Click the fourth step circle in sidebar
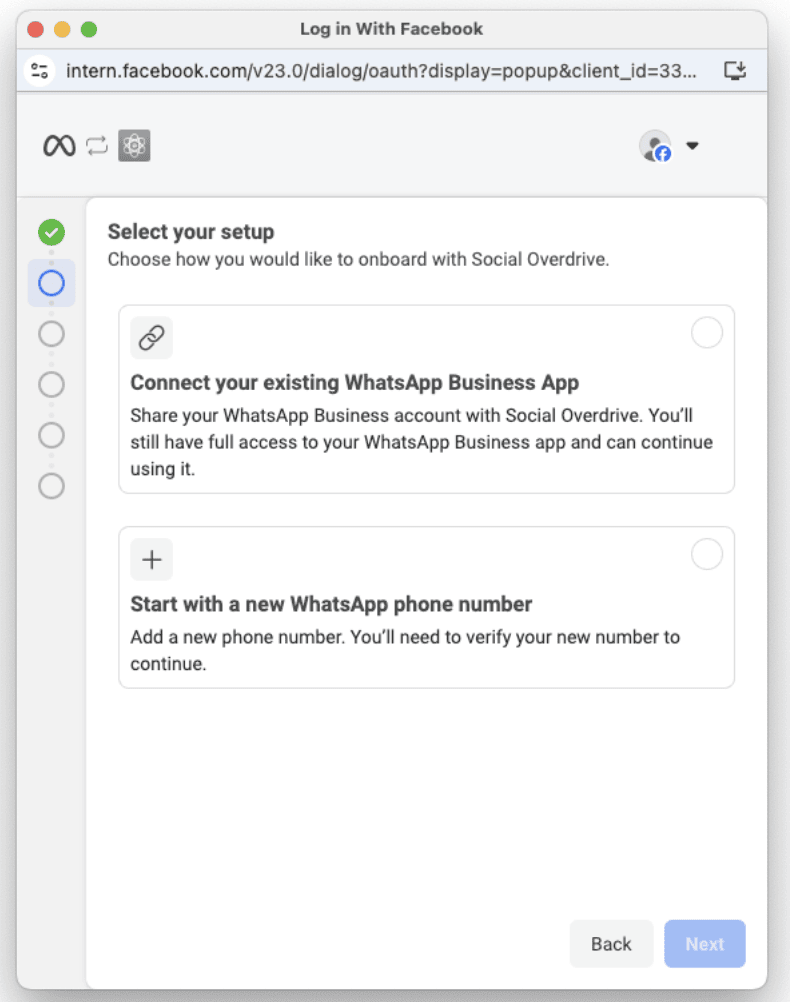Screen dimensions: 790x1002 pyautogui.click(x=51, y=384)
